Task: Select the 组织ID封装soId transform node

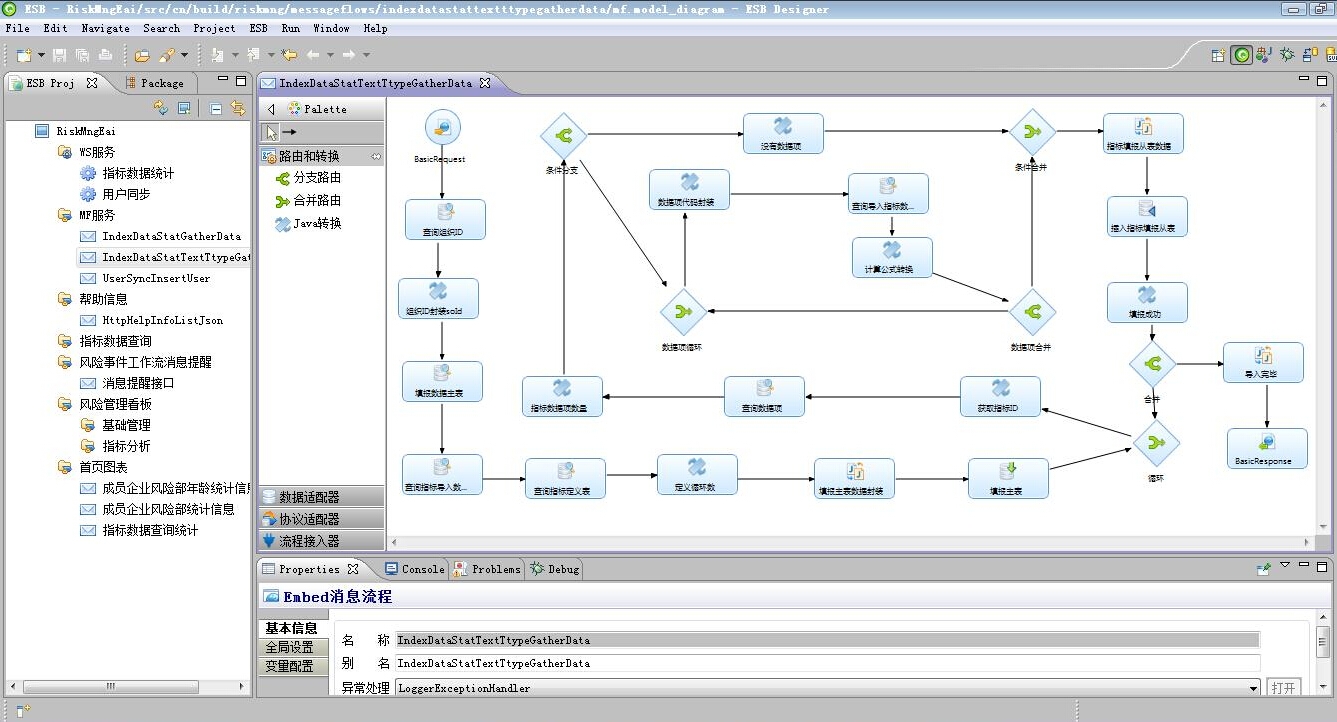Action: (x=438, y=298)
